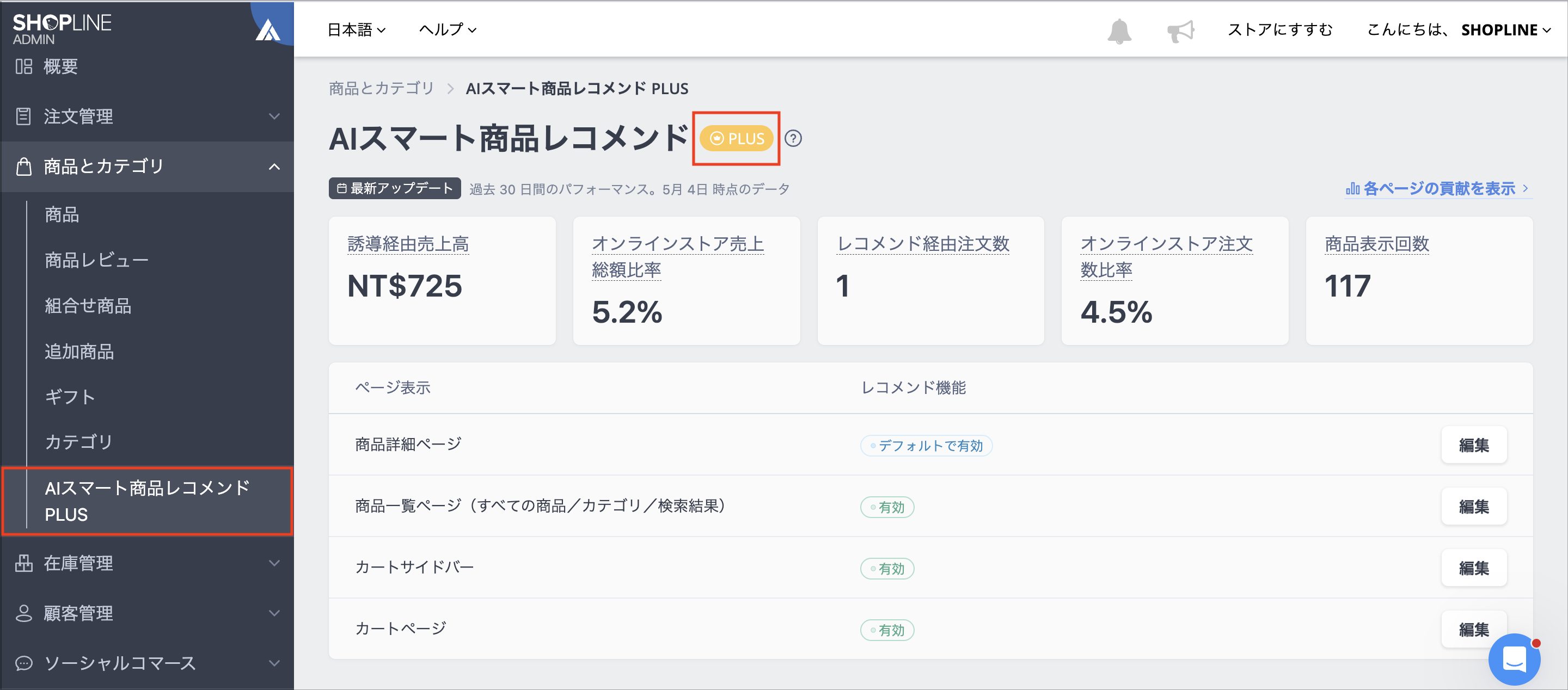Screen dimensions: 1568x690
Task: Open the chat support bubble icon
Action: point(1514,659)
